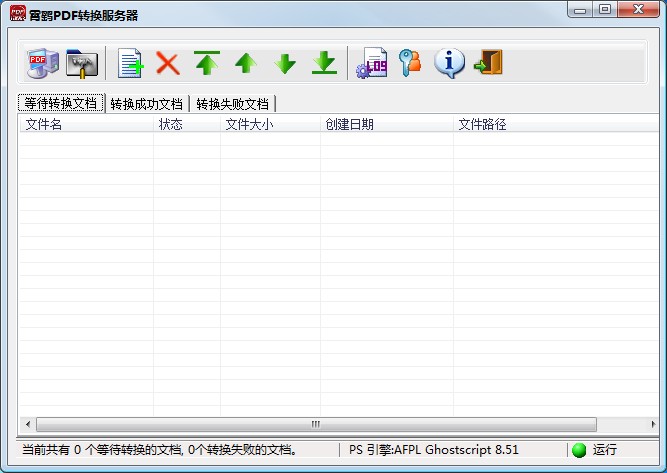The width and height of the screenshot is (667, 473).
Task: Move document to top of queue
Action: coord(207,63)
